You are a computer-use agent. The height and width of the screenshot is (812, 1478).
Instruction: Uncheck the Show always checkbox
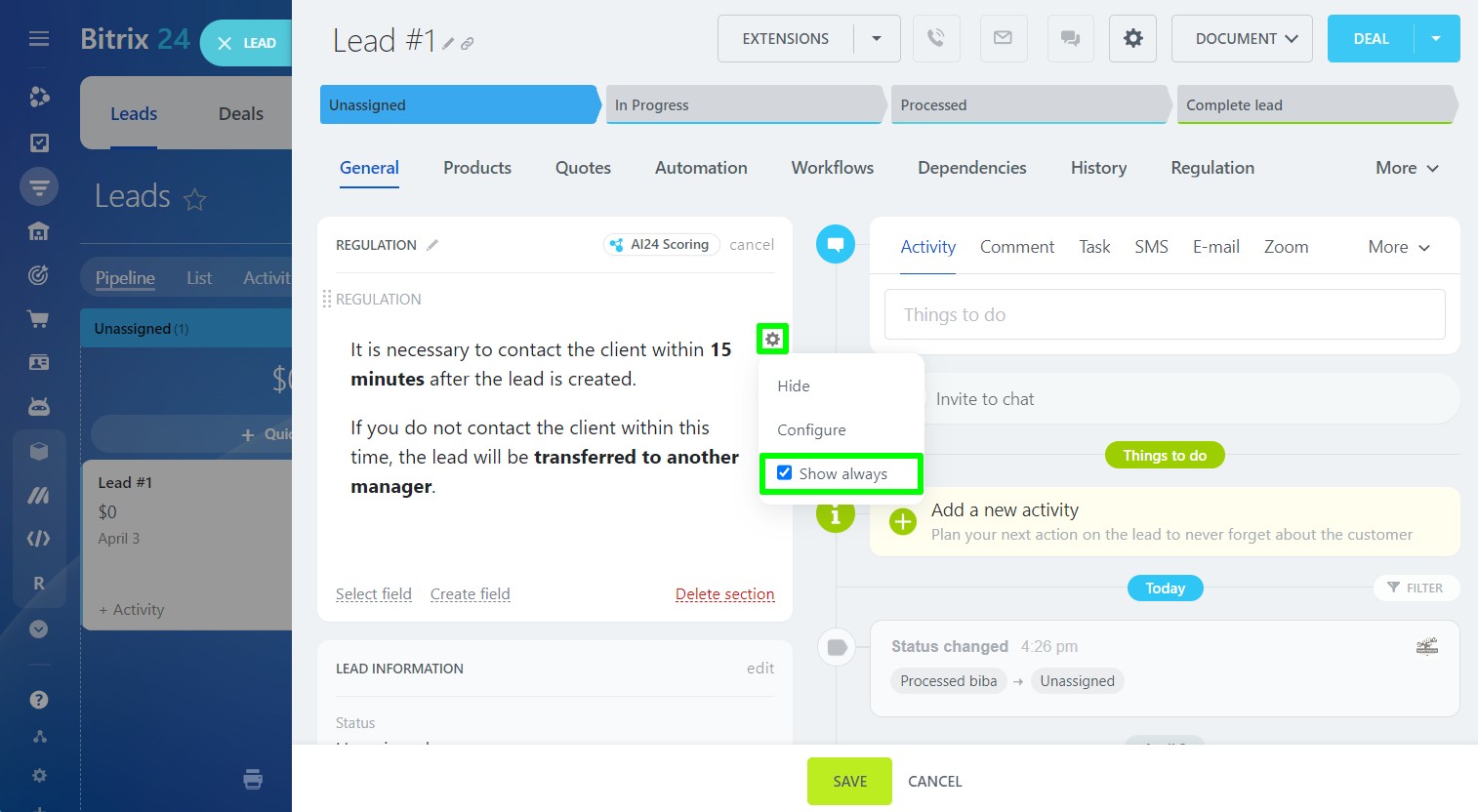click(x=784, y=473)
